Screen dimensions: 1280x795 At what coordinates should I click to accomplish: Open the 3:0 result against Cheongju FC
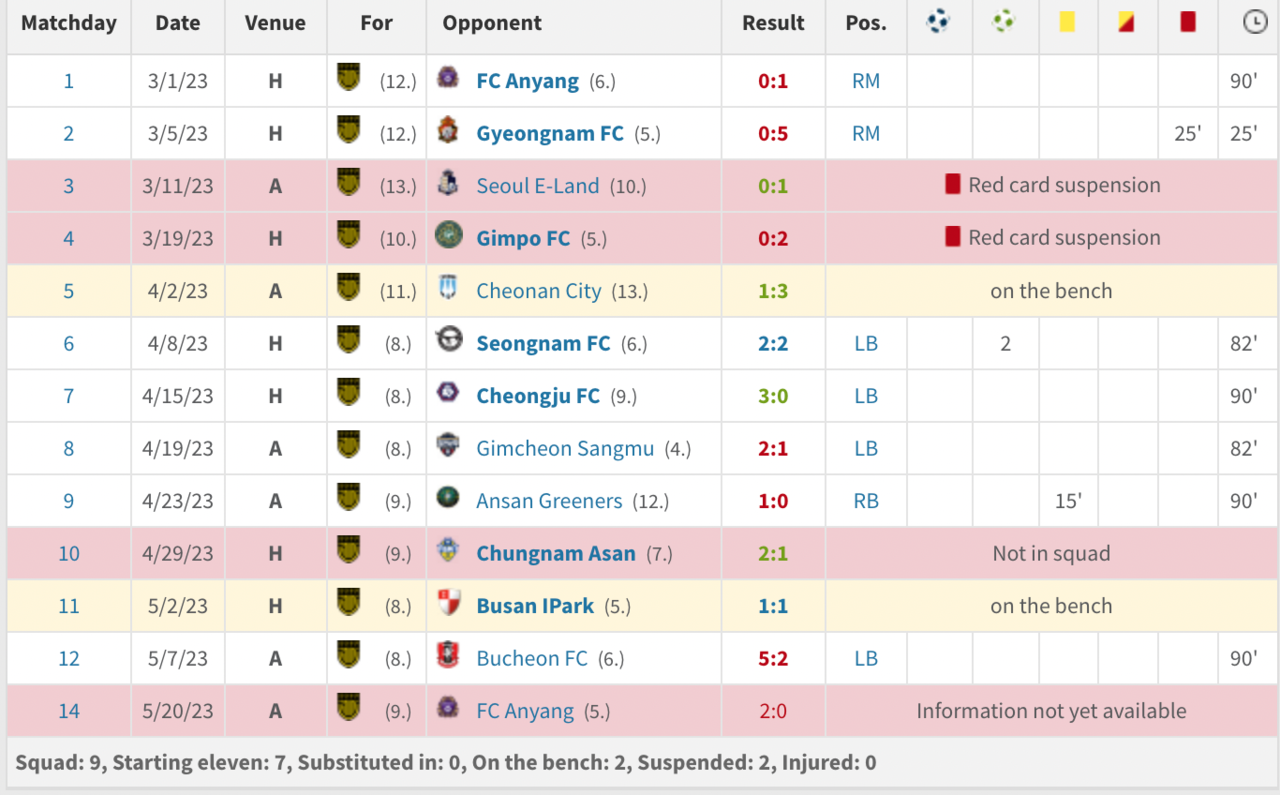tap(773, 396)
